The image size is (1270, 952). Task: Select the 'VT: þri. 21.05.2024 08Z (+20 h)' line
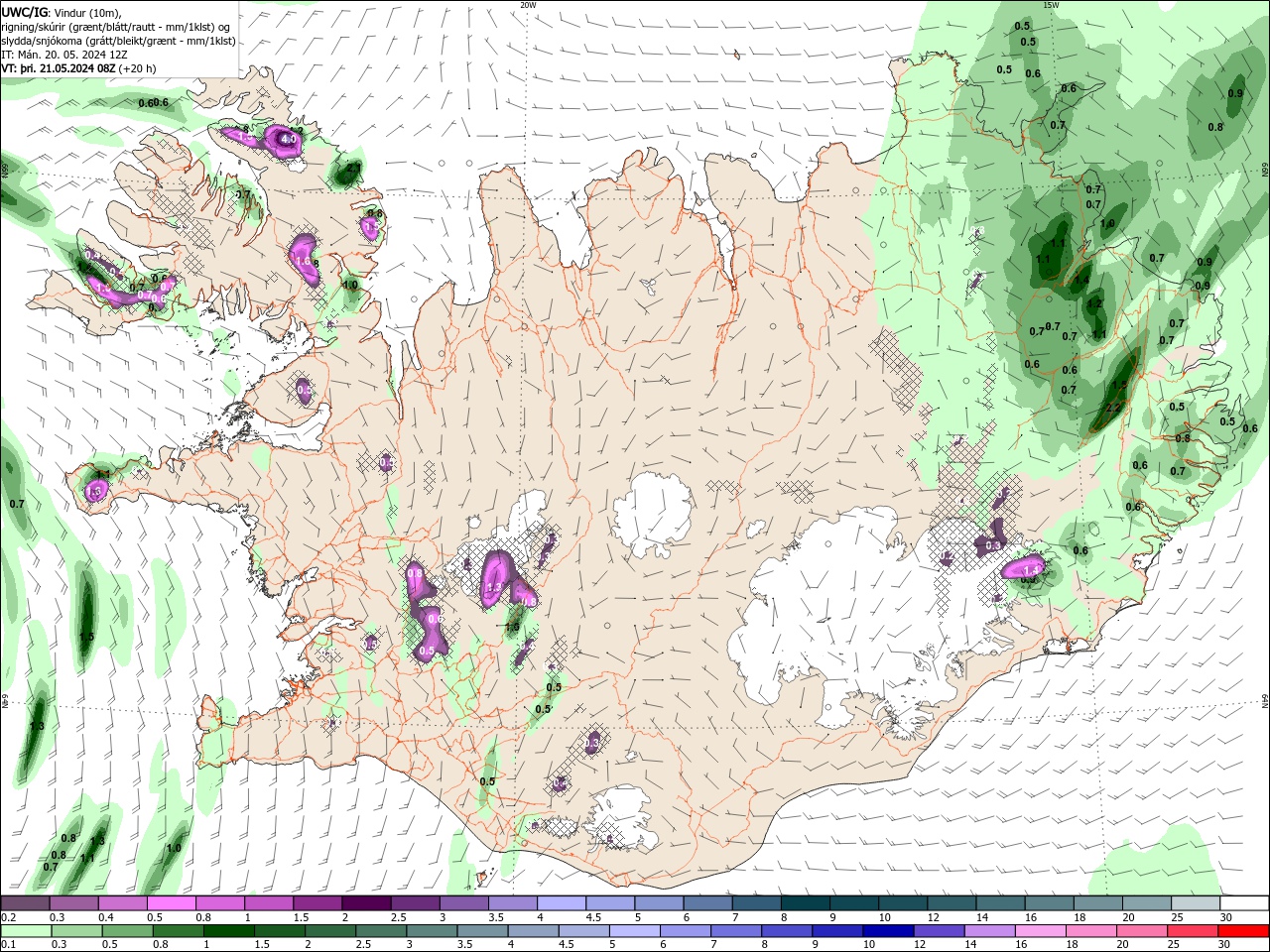pos(78,68)
